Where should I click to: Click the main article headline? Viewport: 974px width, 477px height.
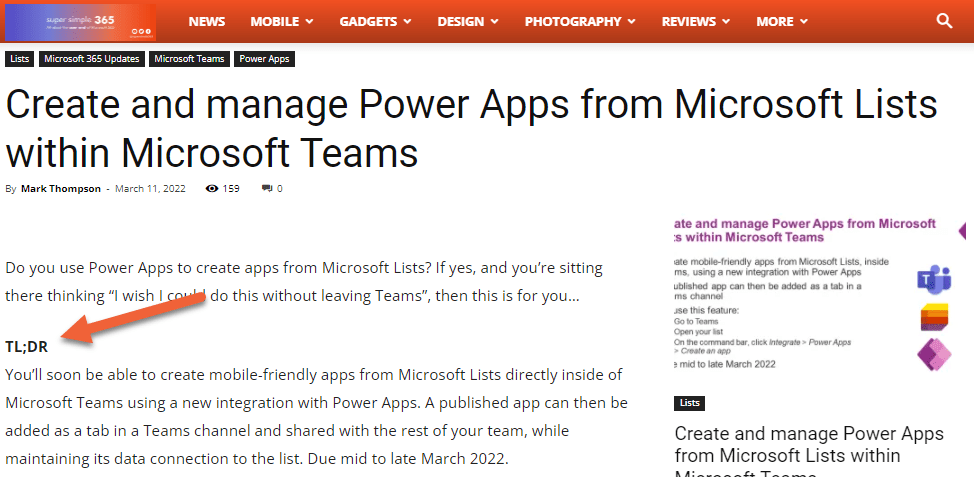(471, 129)
